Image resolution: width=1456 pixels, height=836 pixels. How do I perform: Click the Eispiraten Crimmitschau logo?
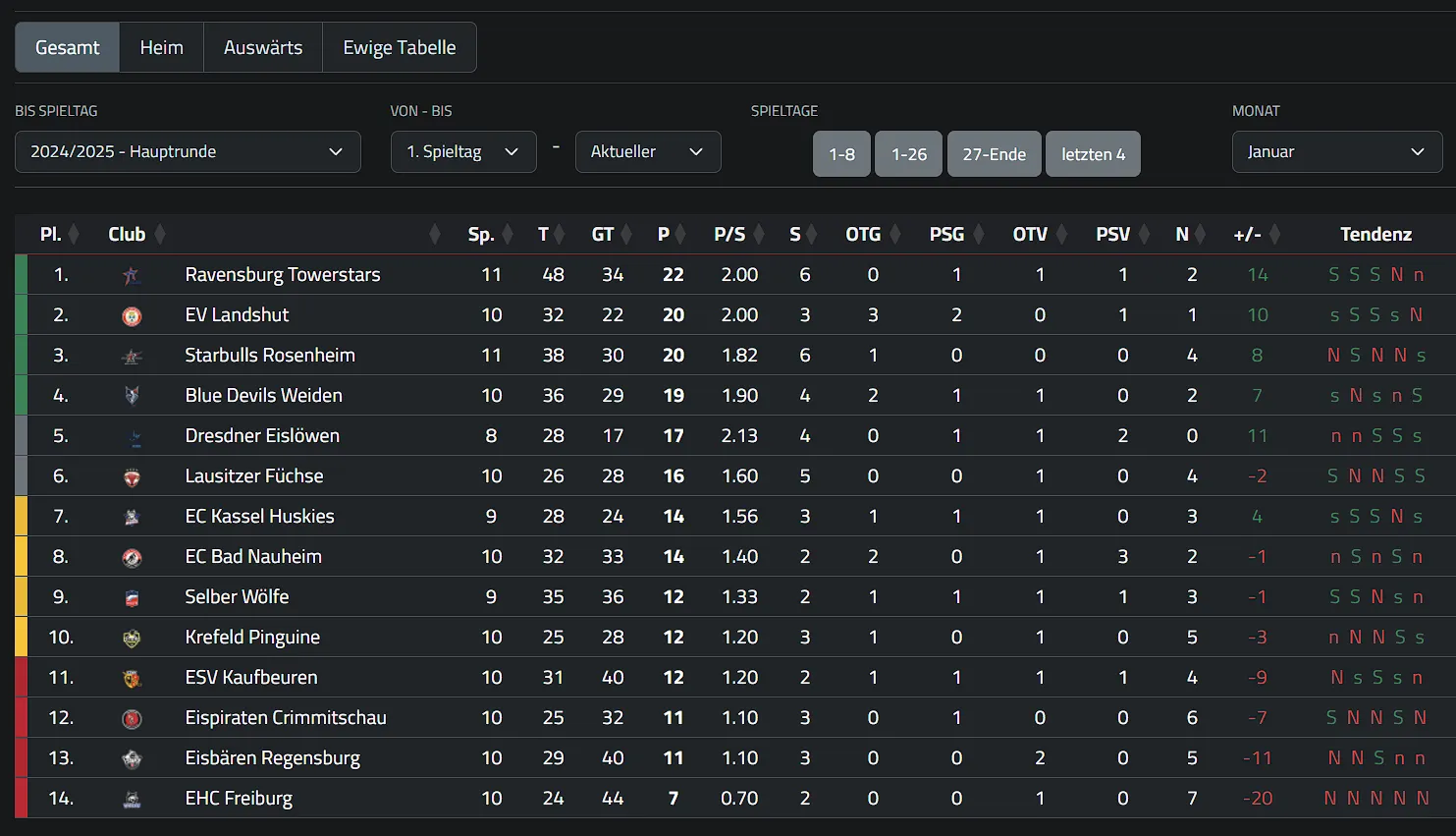(x=132, y=719)
